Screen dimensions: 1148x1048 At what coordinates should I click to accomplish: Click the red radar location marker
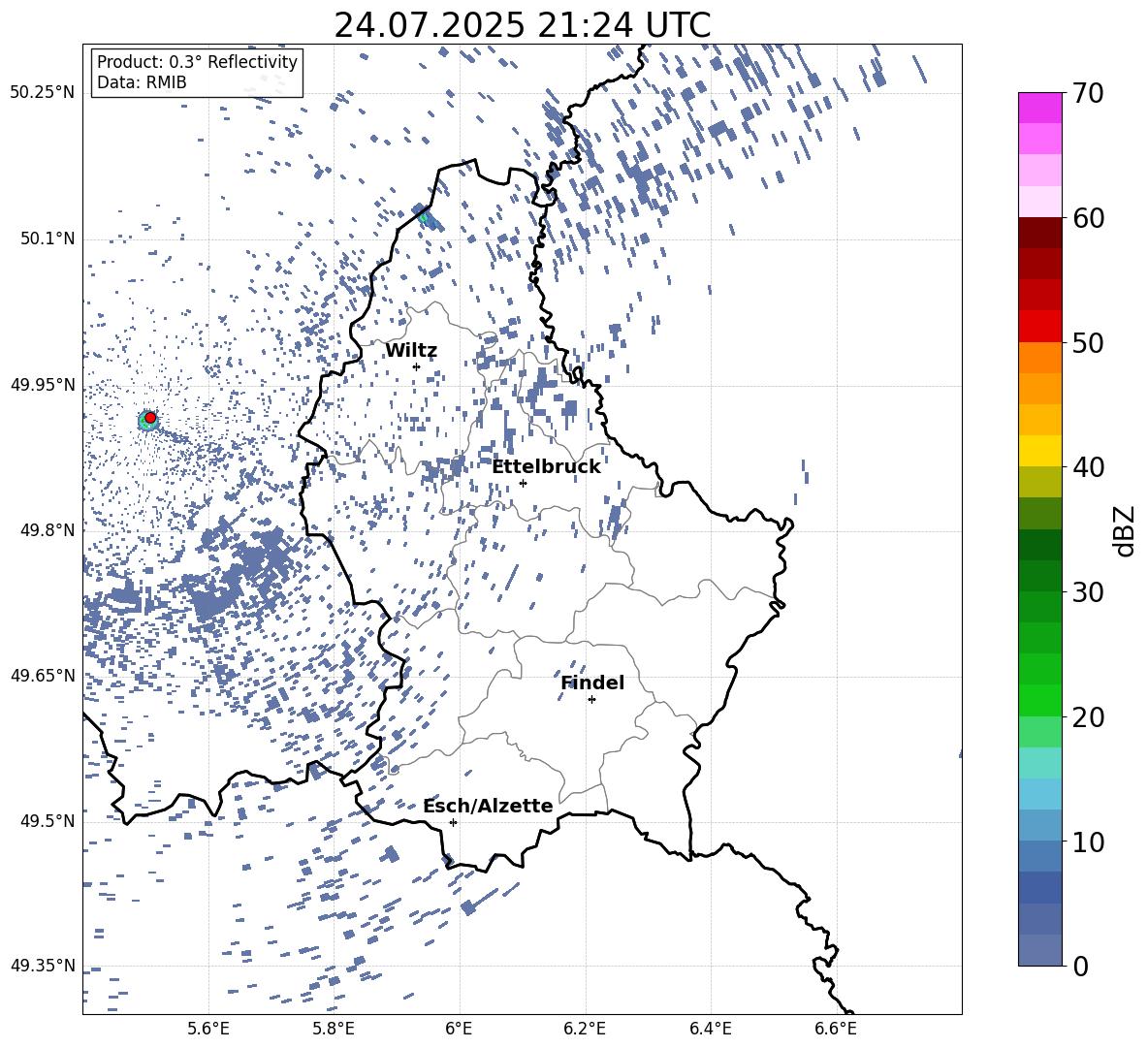click(150, 418)
